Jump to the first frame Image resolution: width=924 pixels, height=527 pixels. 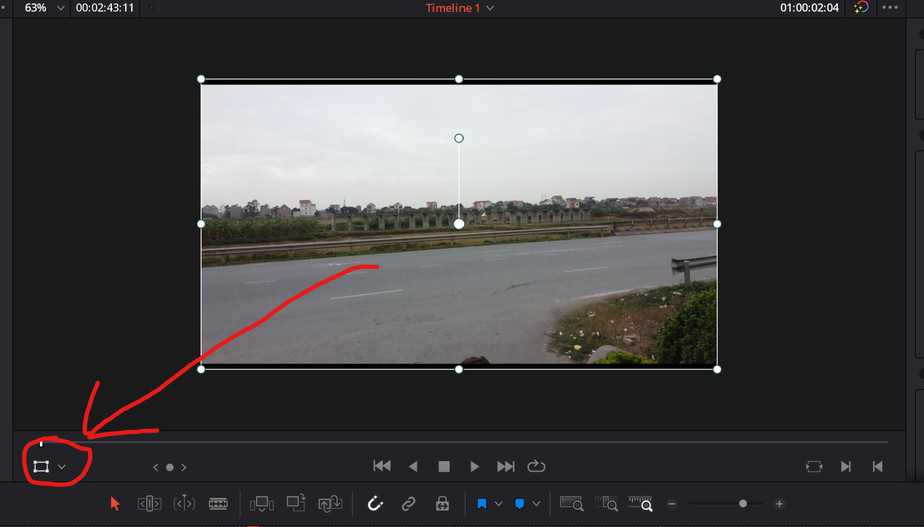click(x=382, y=466)
